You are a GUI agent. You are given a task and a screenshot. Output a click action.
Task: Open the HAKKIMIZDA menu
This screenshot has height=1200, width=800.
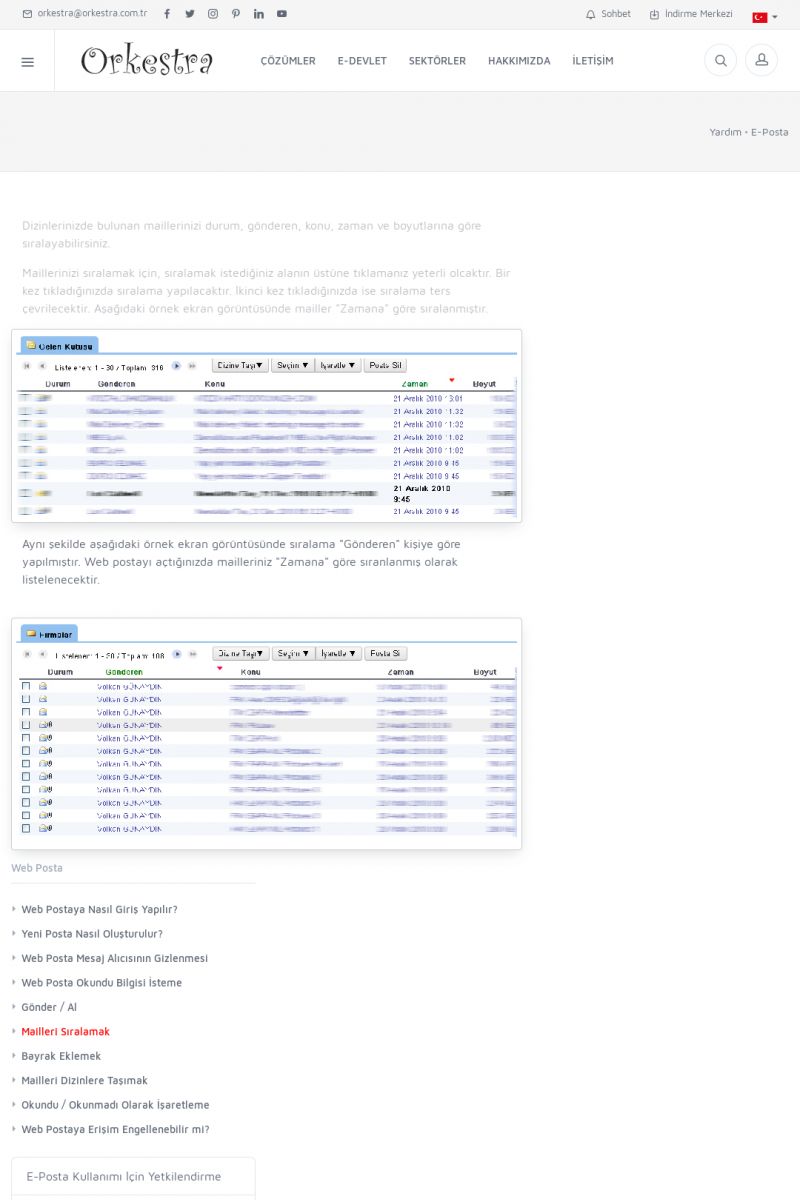[x=519, y=61]
